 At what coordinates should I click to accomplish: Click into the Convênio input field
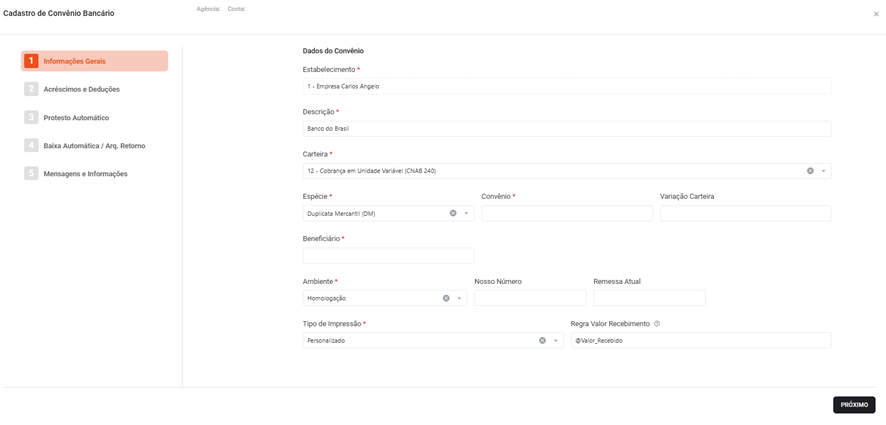pyautogui.click(x=566, y=213)
